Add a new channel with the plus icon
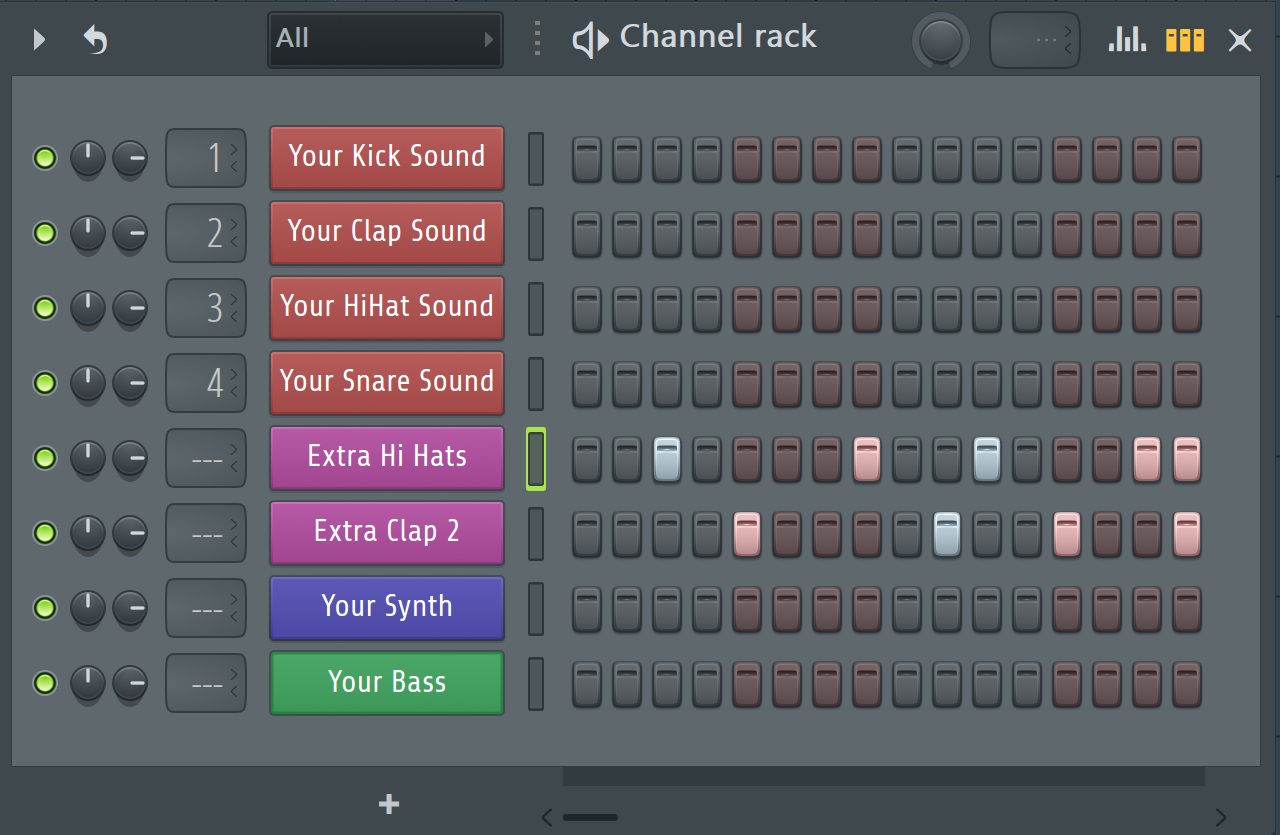The image size is (1280, 835). click(x=388, y=803)
